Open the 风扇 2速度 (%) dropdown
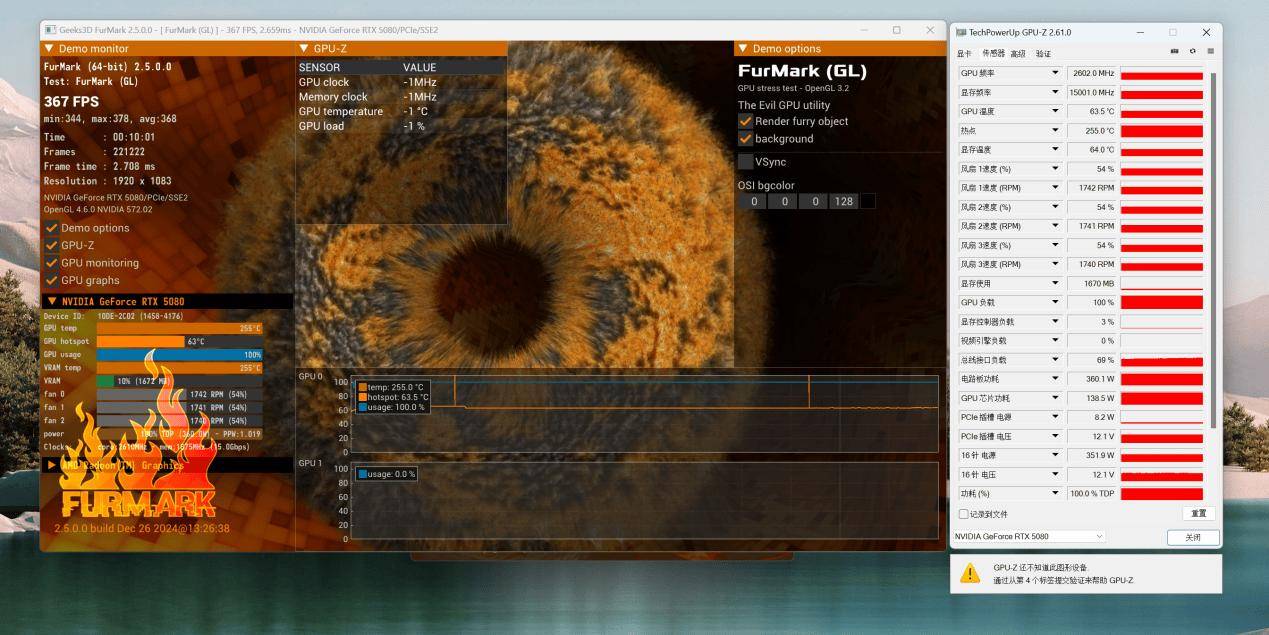 [1055, 207]
